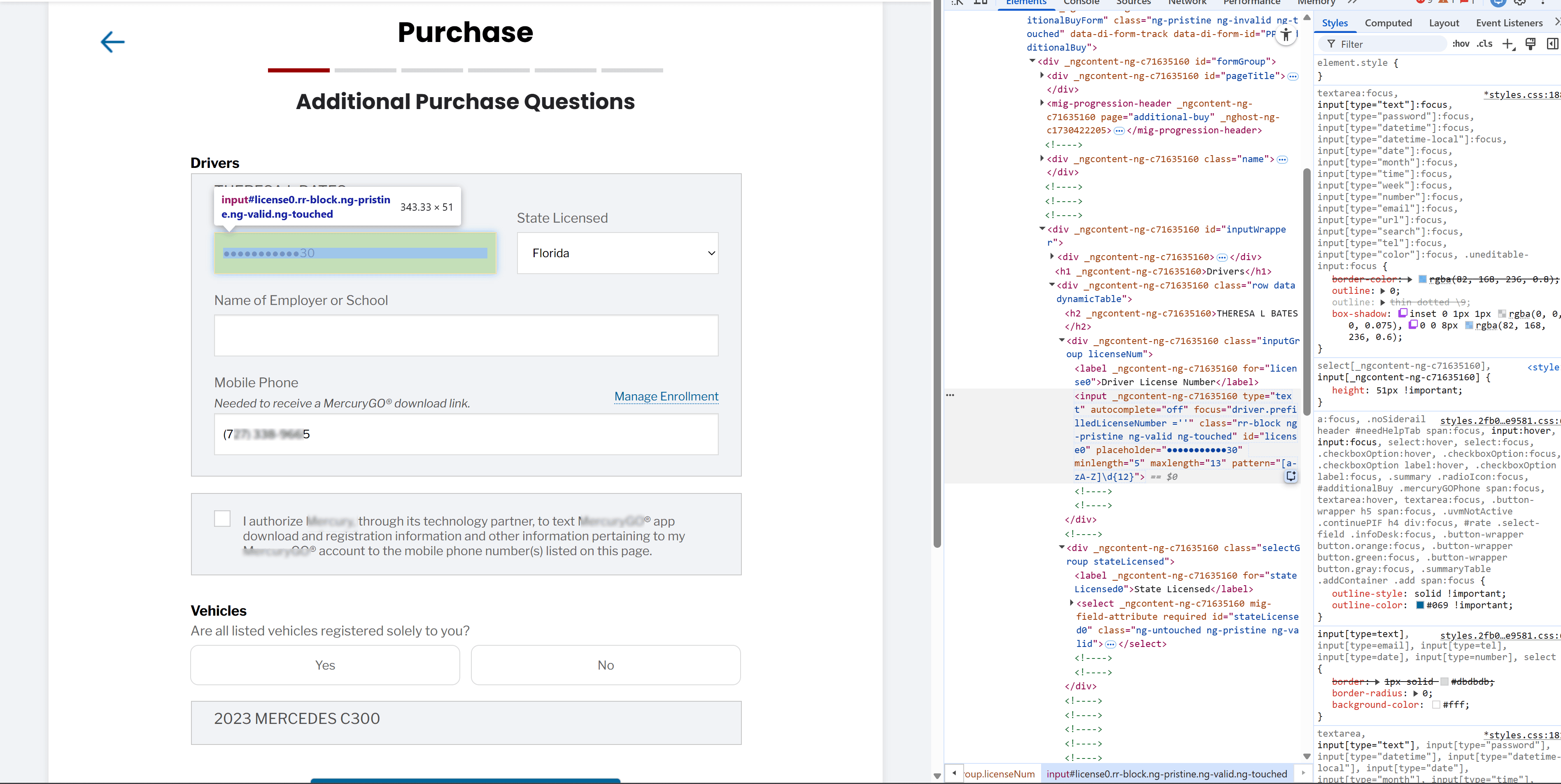Open the State Licensed Florida dropdown
This screenshot has height=784, width=1561.
pos(617,253)
